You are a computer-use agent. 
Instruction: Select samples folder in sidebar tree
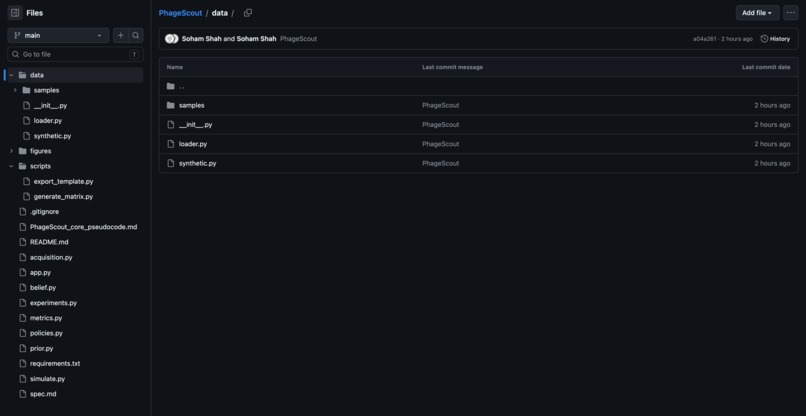[x=46, y=90]
